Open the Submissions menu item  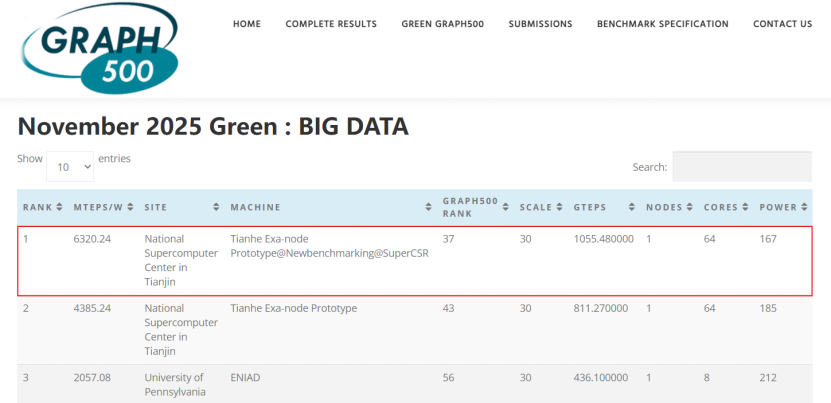pyautogui.click(x=540, y=24)
